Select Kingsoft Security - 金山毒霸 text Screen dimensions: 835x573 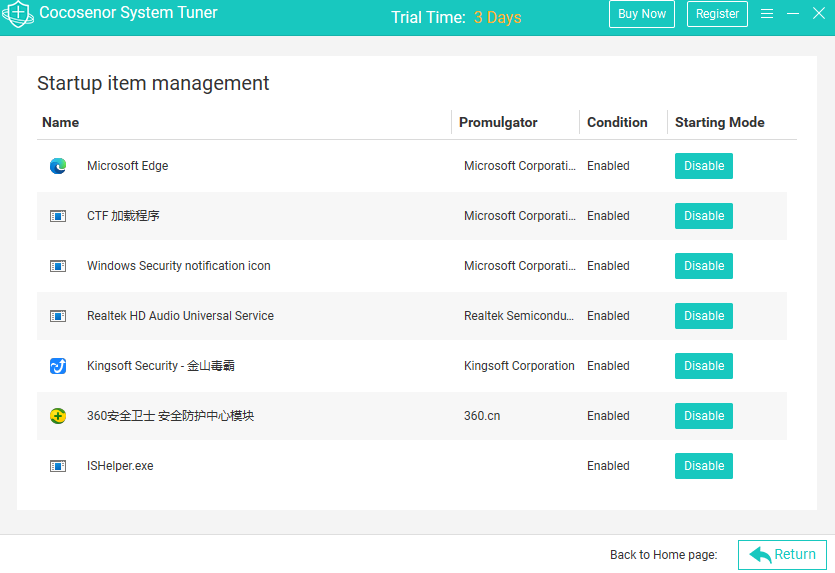point(161,366)
